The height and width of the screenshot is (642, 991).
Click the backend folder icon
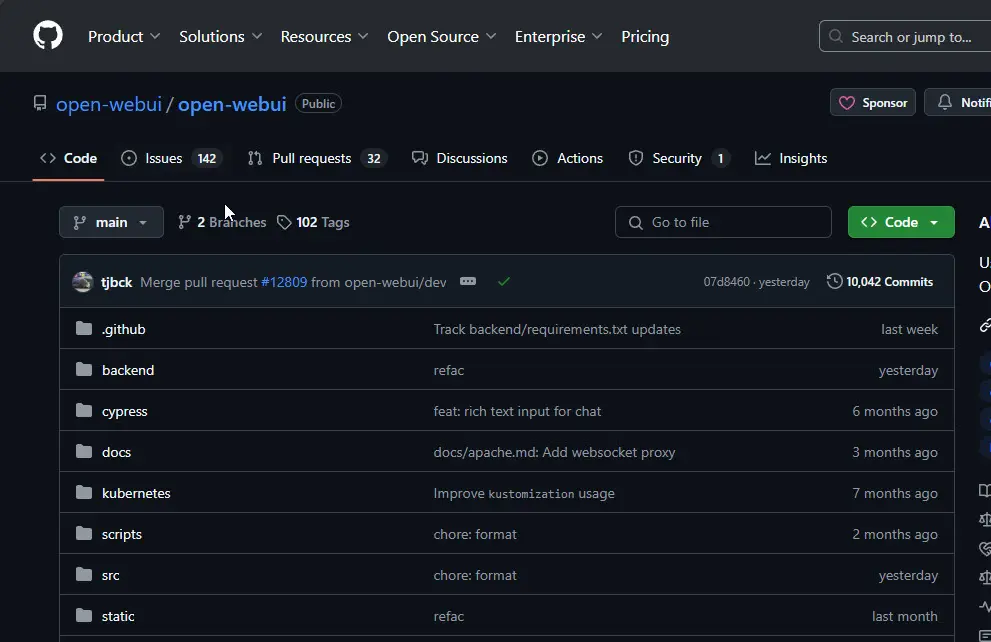[x=84, y=370]
